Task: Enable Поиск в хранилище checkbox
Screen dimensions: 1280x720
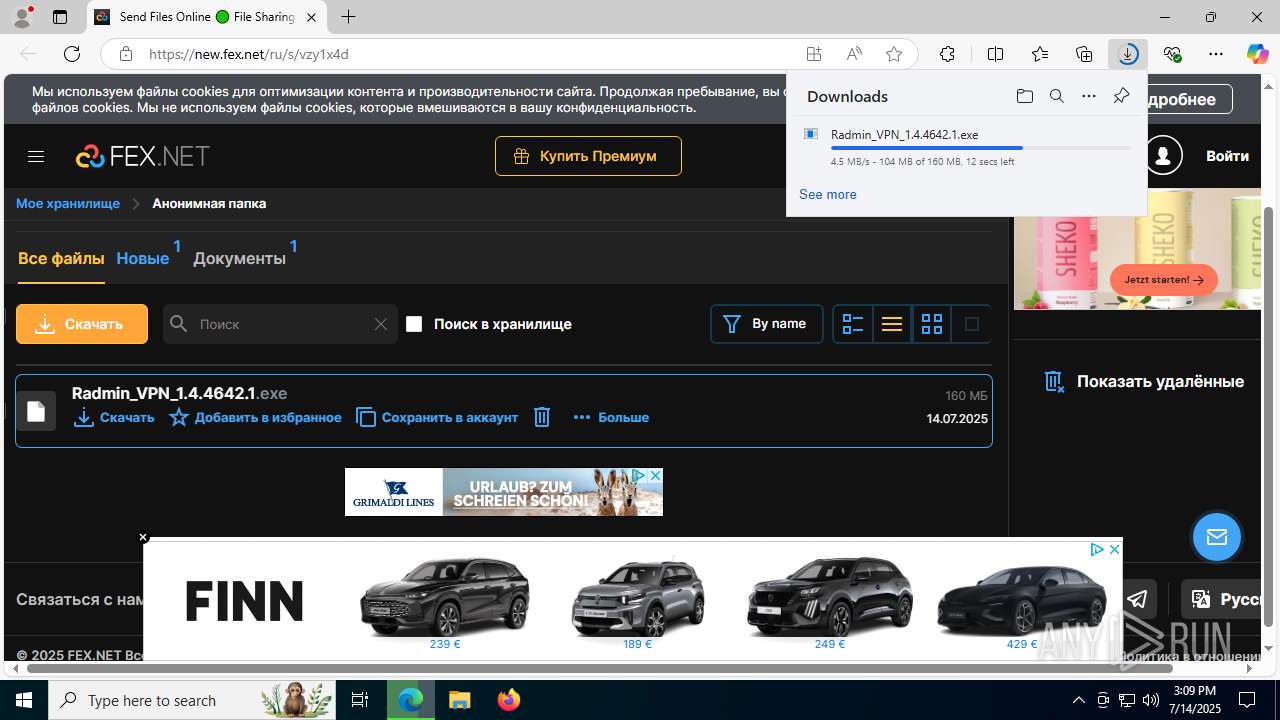Action: tap(414, 324)
